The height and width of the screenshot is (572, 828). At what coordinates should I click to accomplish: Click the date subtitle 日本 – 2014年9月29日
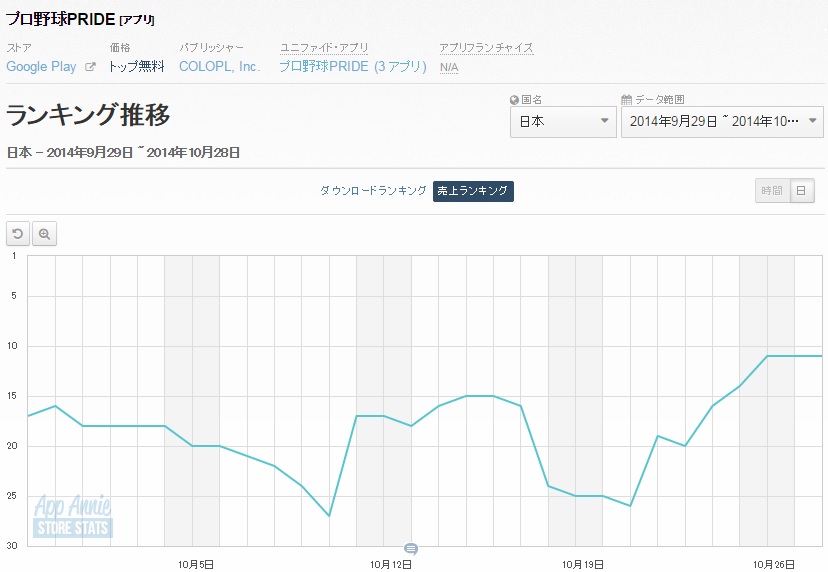(123, 153)
